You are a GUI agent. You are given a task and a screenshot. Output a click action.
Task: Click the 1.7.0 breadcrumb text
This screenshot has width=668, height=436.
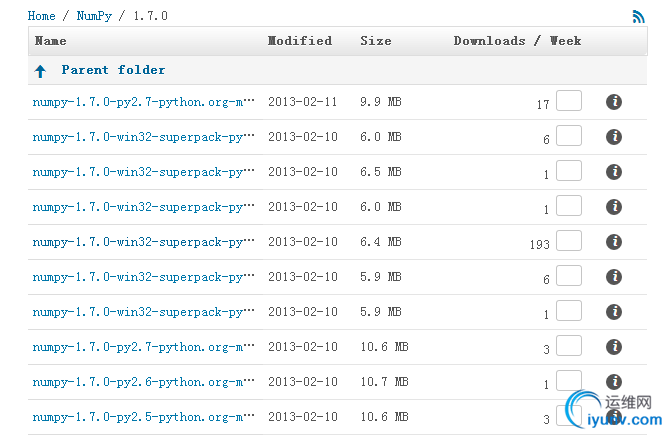(150, 16)
